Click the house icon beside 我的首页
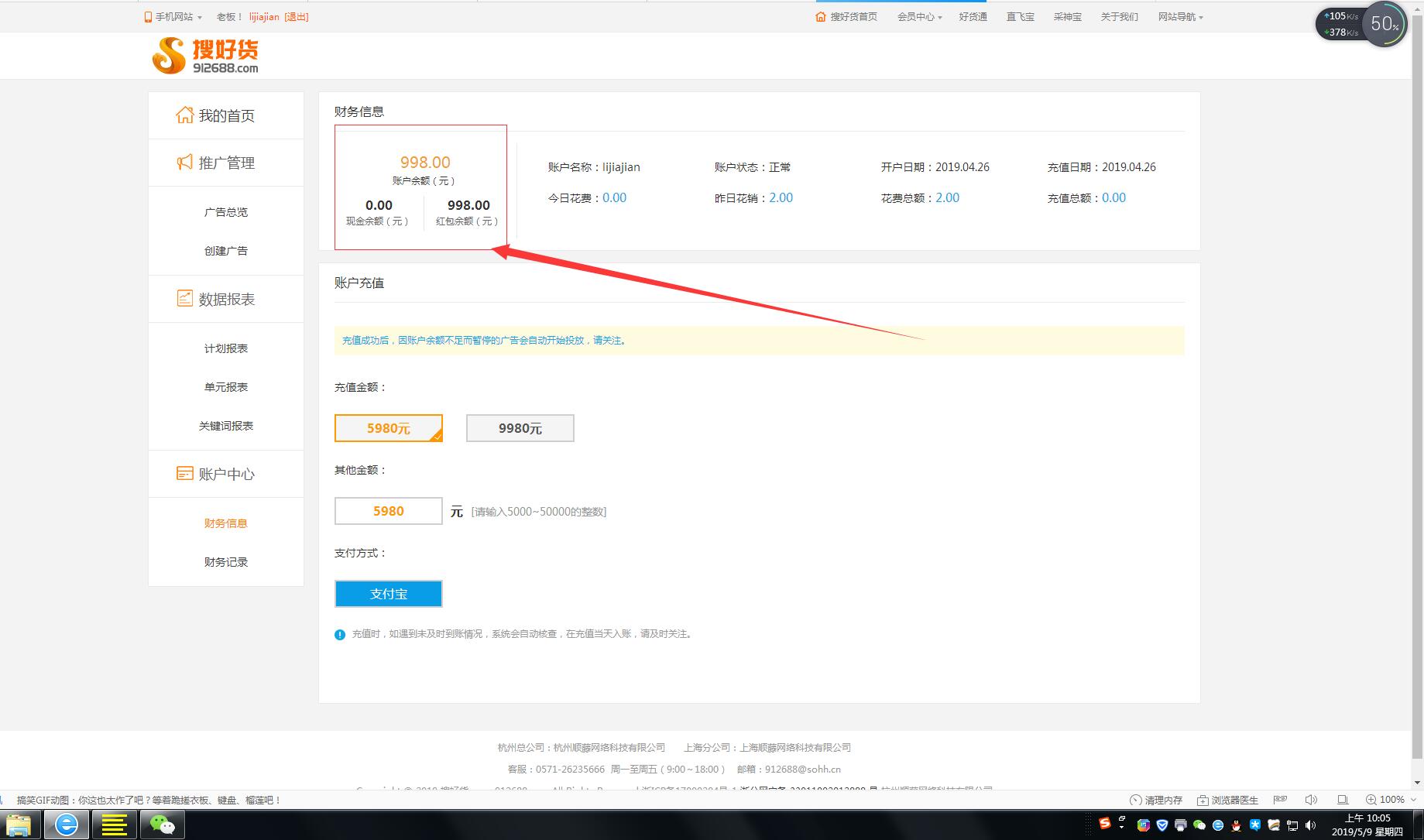 184,115
